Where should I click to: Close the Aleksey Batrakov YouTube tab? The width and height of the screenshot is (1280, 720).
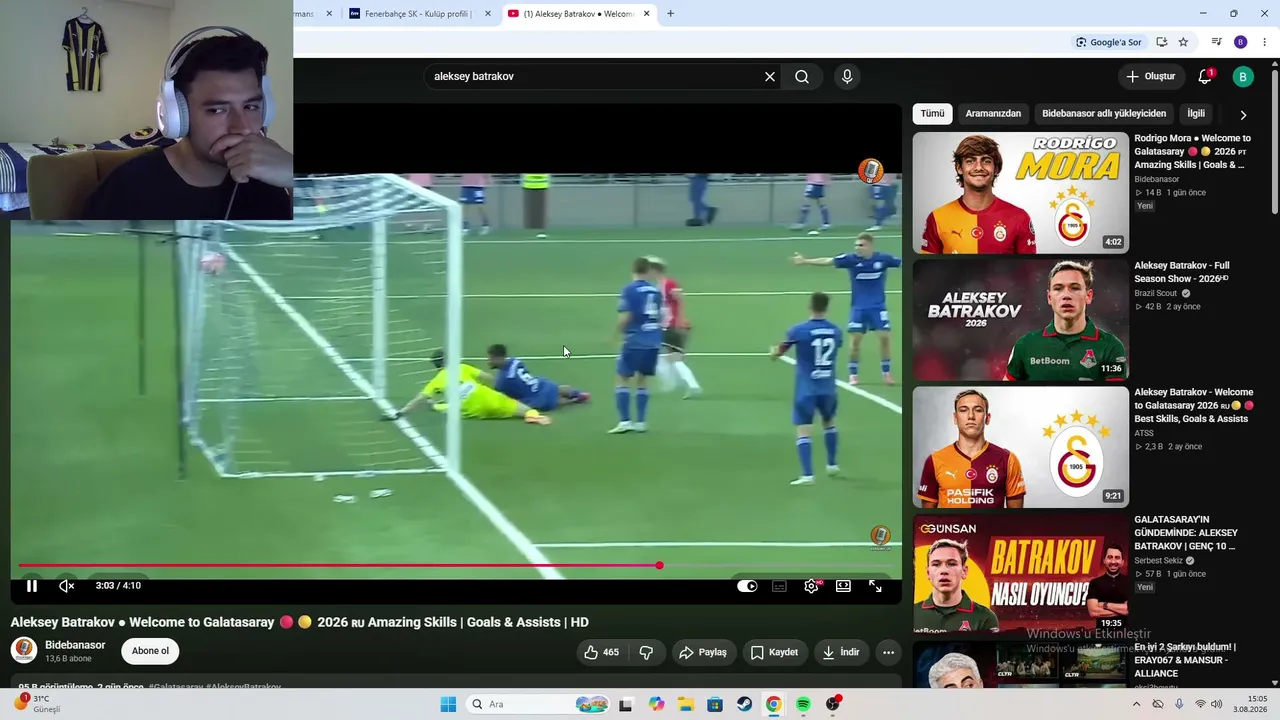coord(647,14)
